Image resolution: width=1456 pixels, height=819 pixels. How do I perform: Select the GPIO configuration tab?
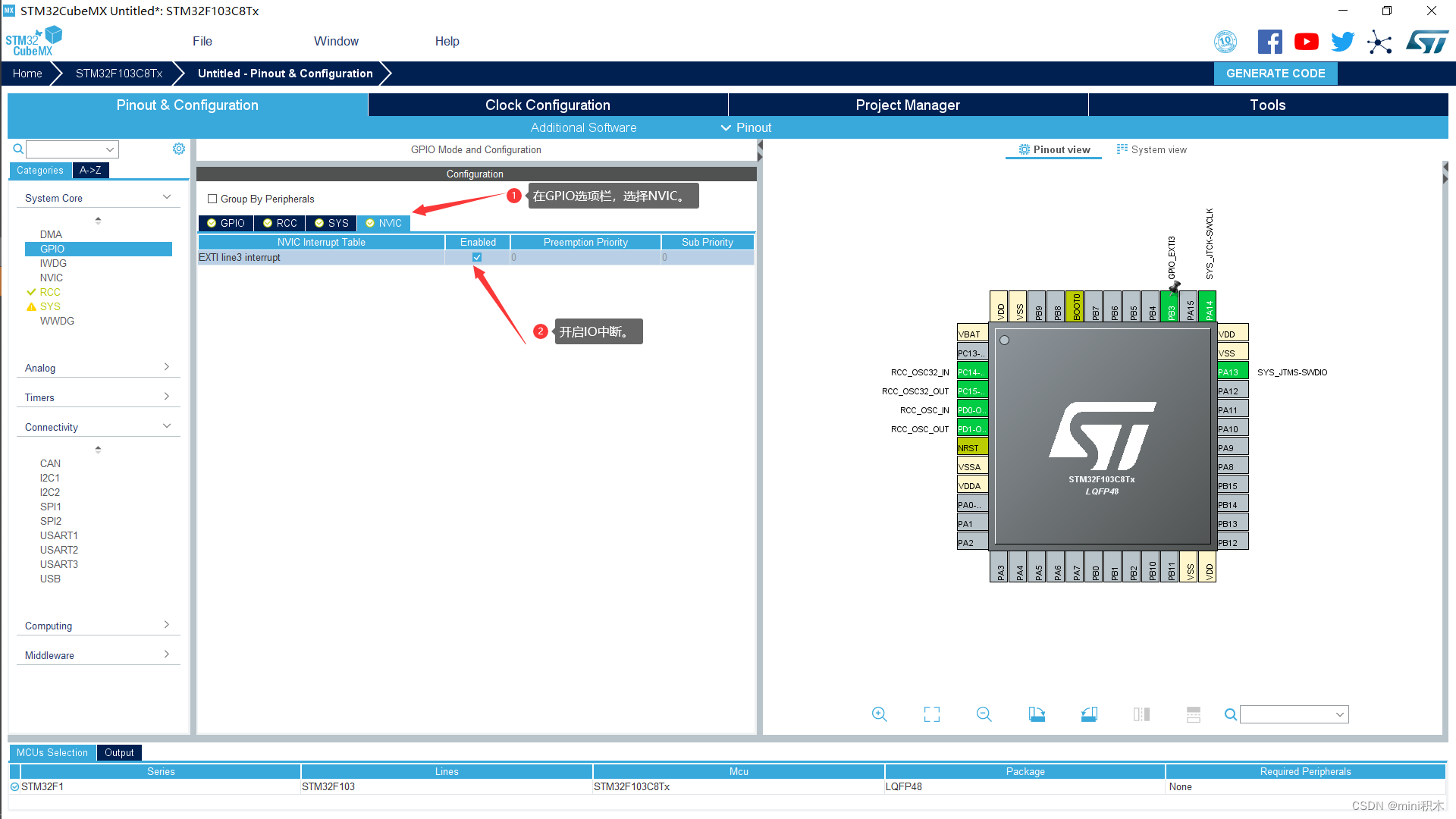point(226,223)
